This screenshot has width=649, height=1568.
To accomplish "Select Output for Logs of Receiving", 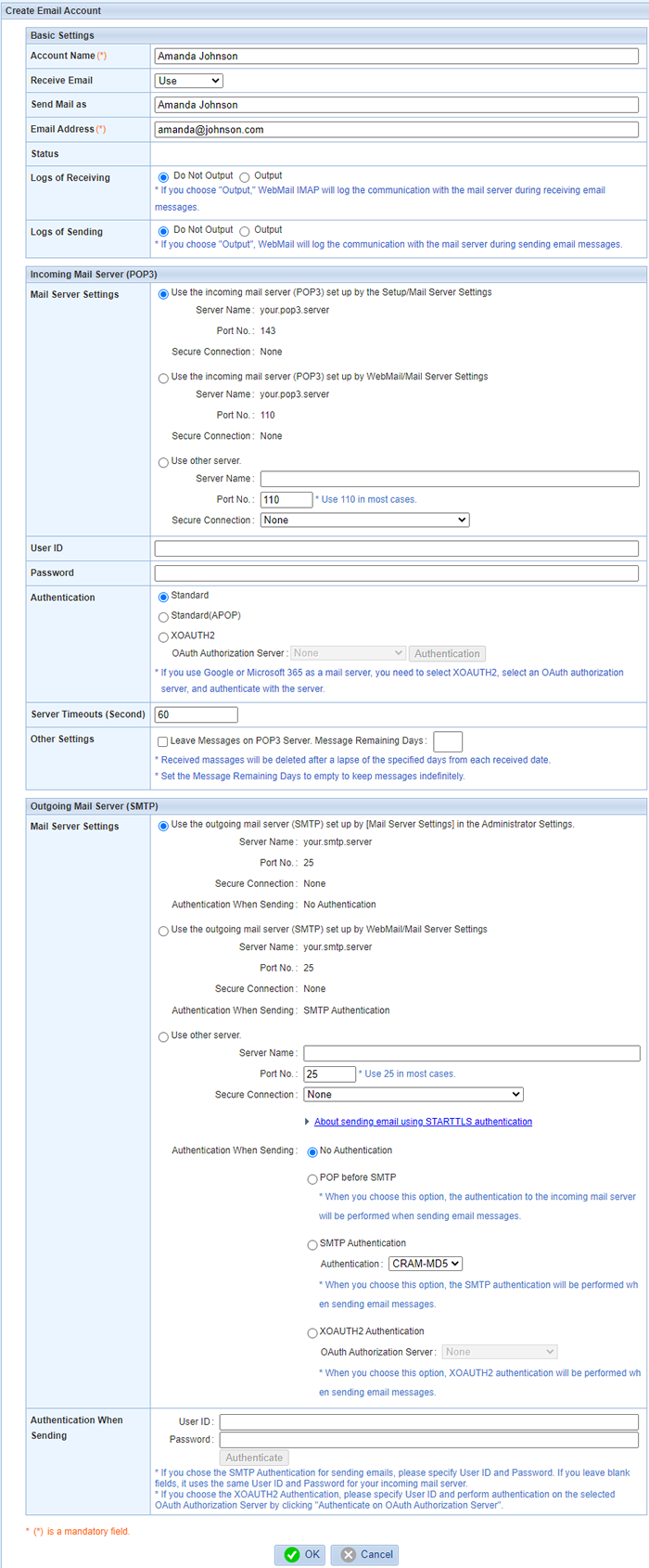I will pyautogui.click(x=245, y=176).
